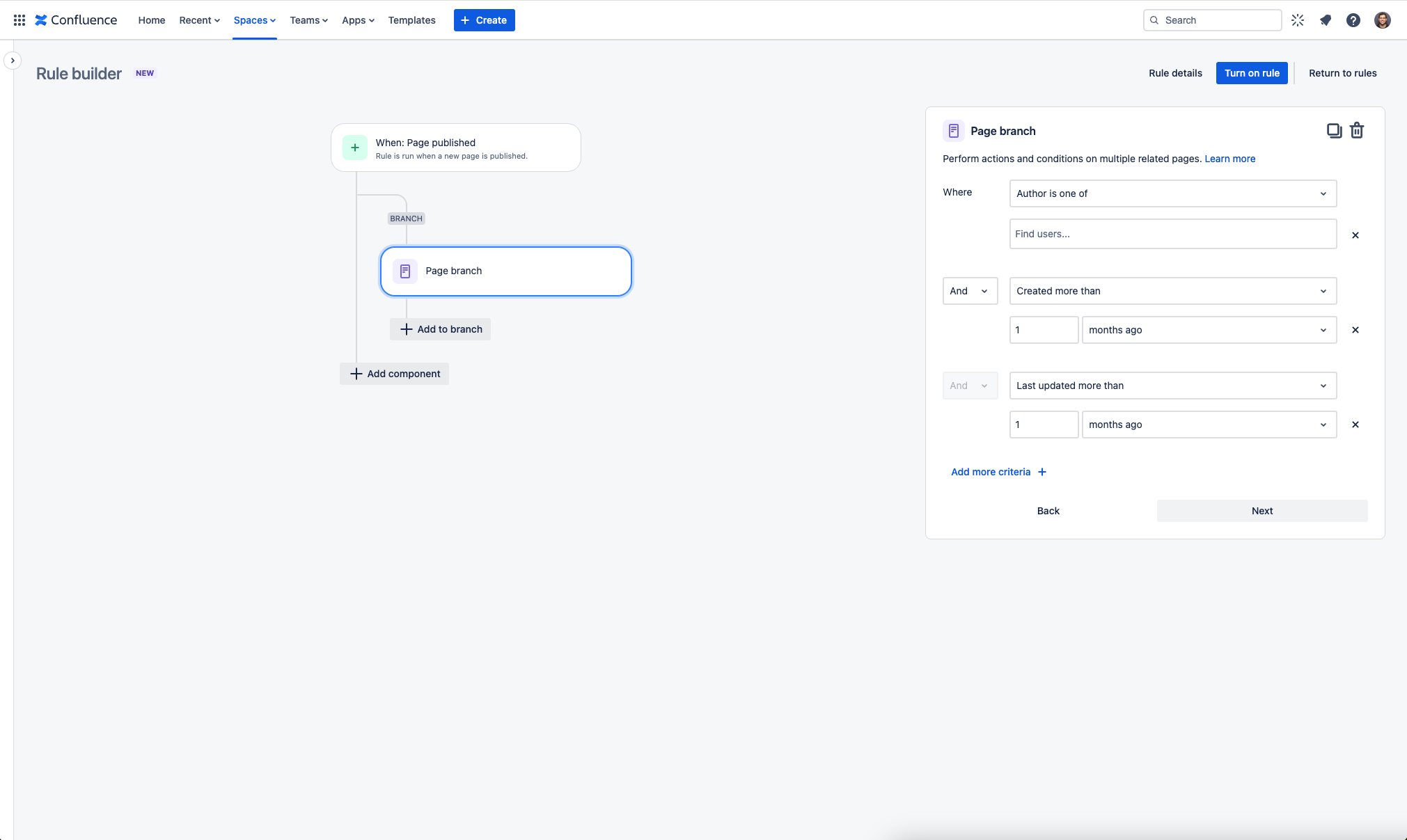
Task: Remove the Created more than criterion
Action: tap(1355, 330)
